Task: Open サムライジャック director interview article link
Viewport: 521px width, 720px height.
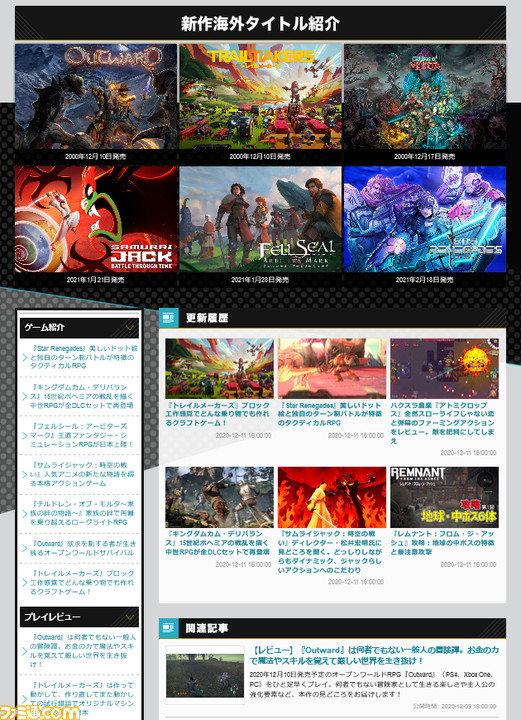Action: pyautogui.click(x=331, y=551)
